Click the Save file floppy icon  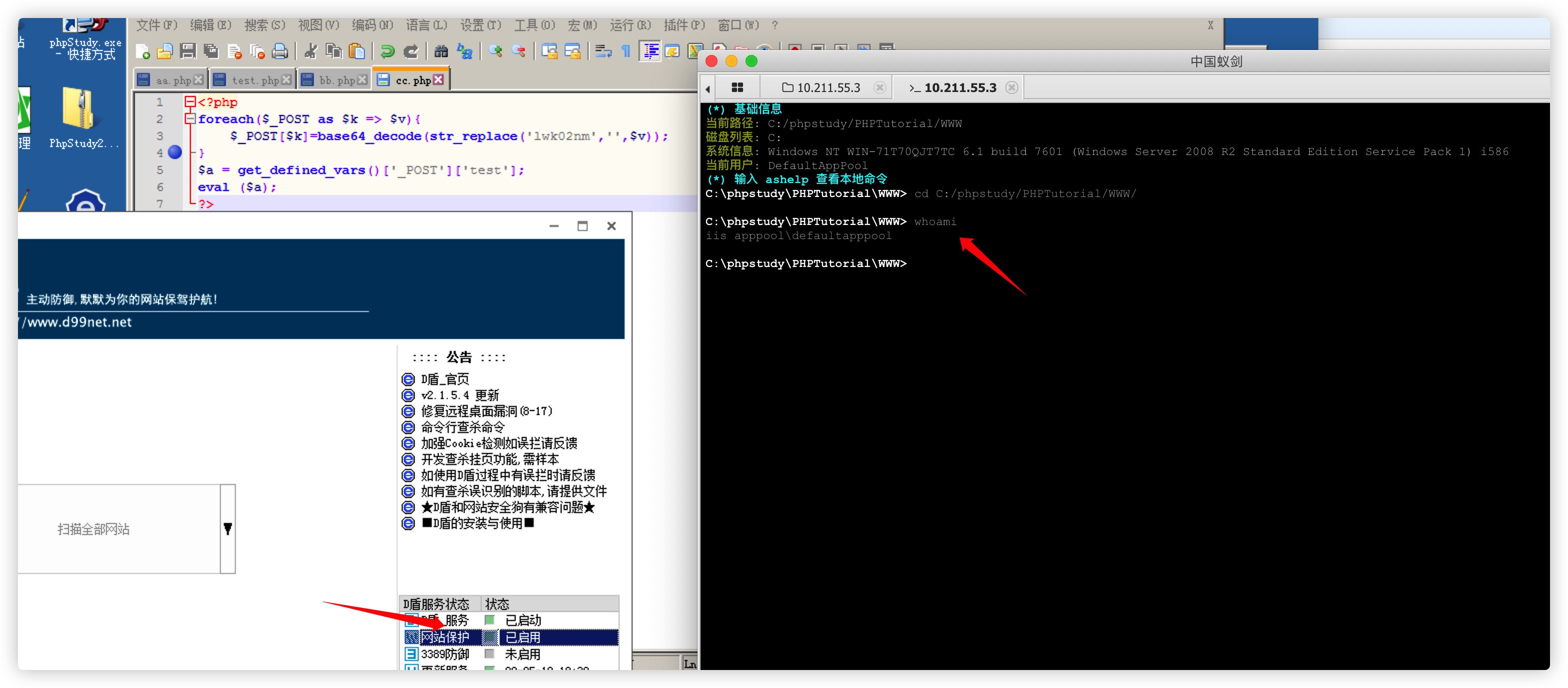pyautogui.click(x=188, y=52)
